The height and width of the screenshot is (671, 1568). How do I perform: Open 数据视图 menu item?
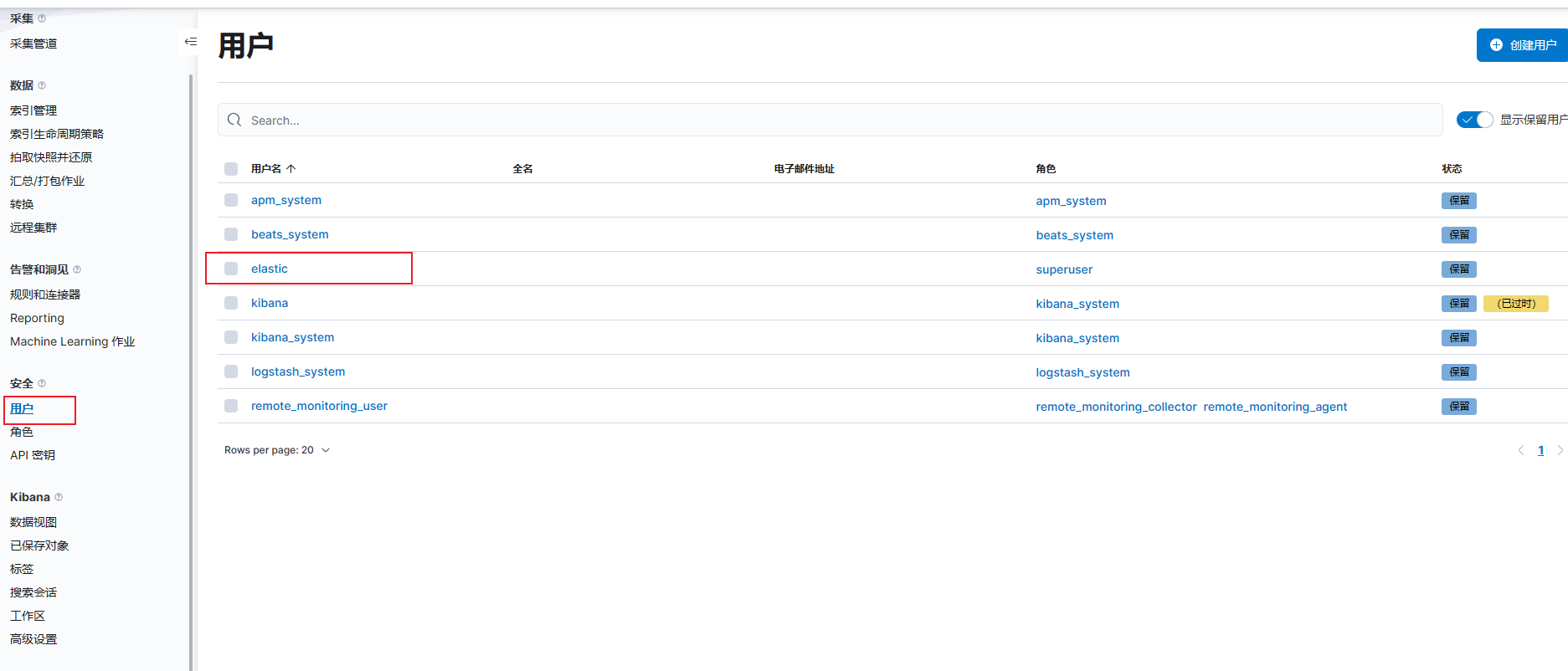pos(33,522)
